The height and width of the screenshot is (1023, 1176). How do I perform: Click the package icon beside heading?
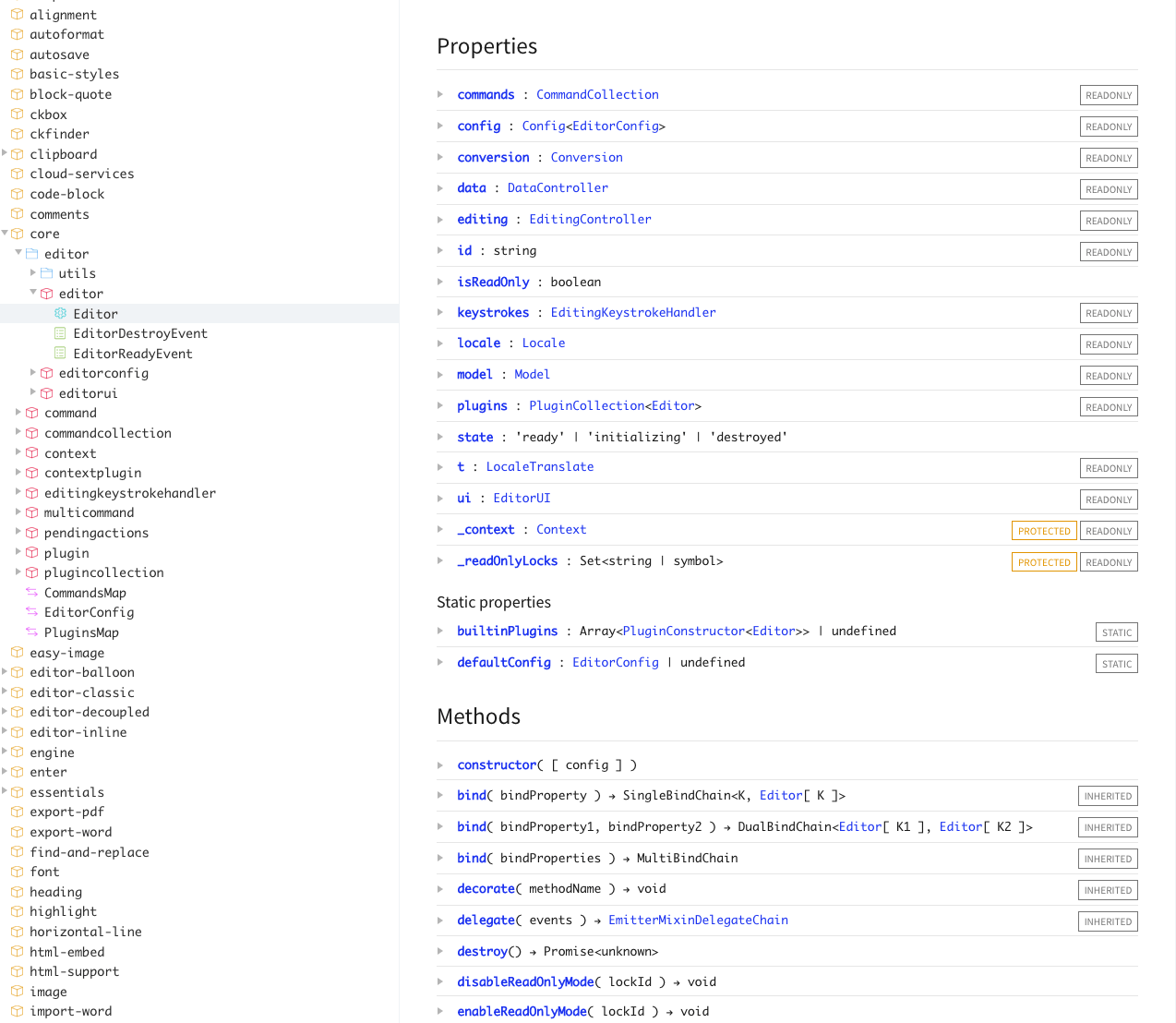coord(17,892)
